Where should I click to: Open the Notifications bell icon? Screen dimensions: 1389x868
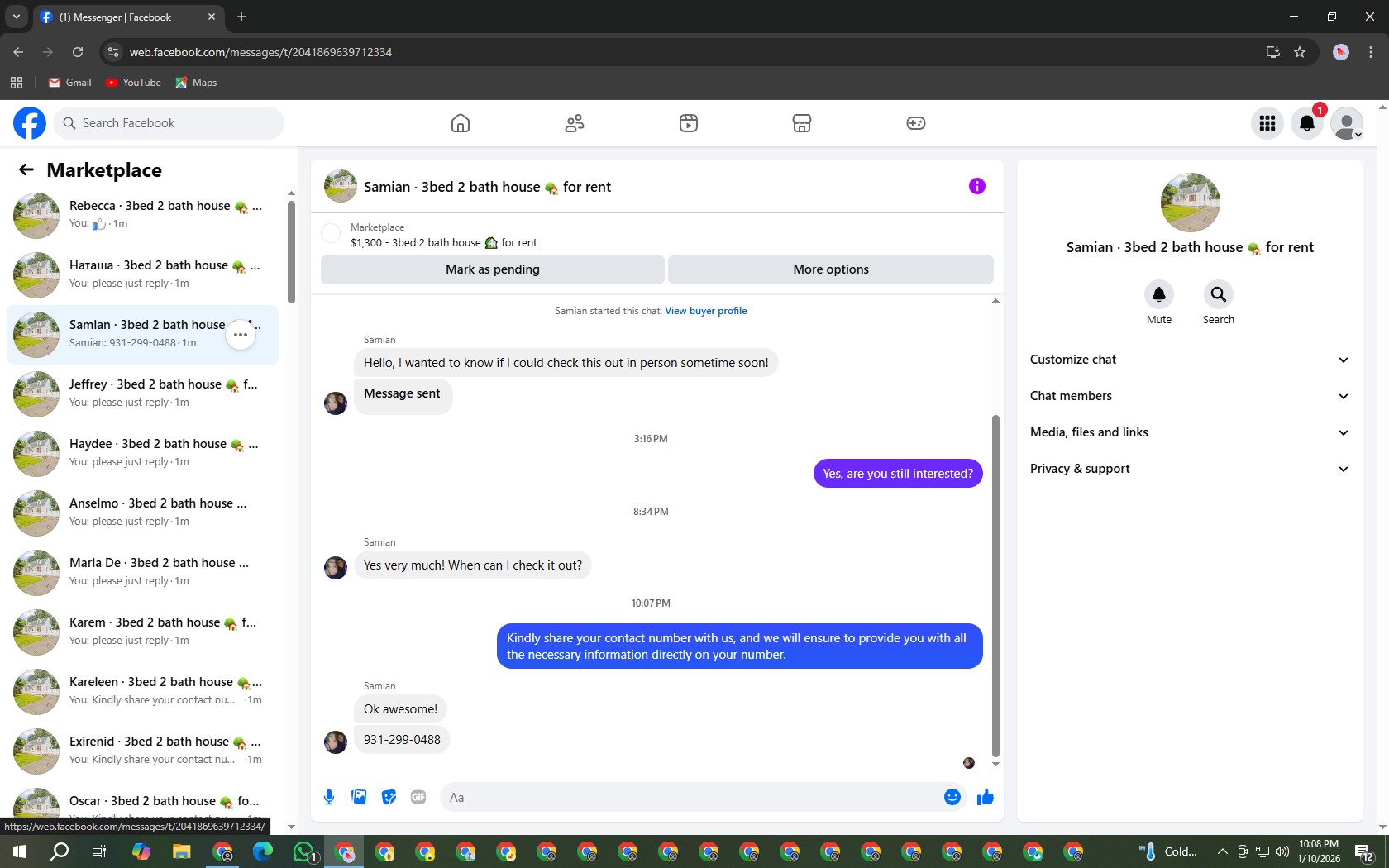(x=1307, y=123)
